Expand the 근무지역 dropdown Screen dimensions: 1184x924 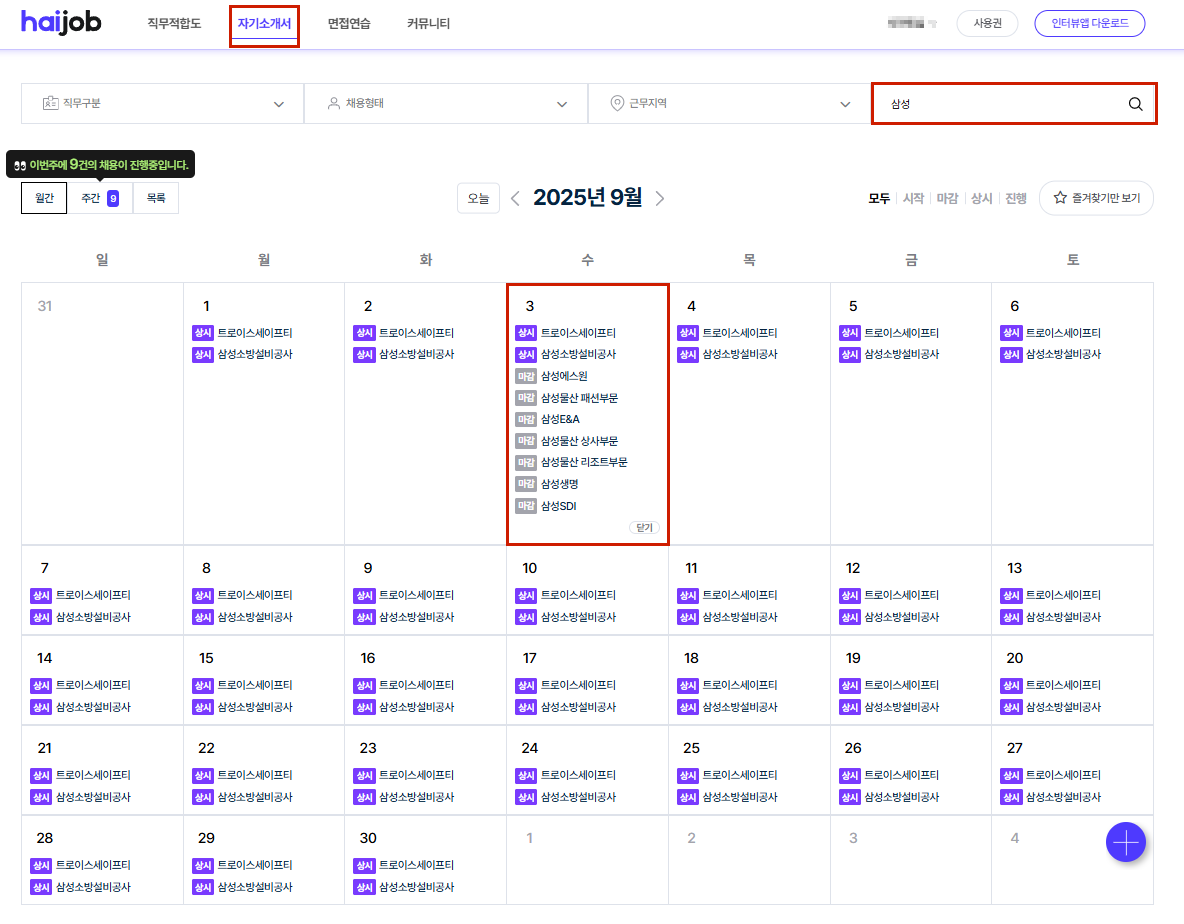tap(729, 104)
